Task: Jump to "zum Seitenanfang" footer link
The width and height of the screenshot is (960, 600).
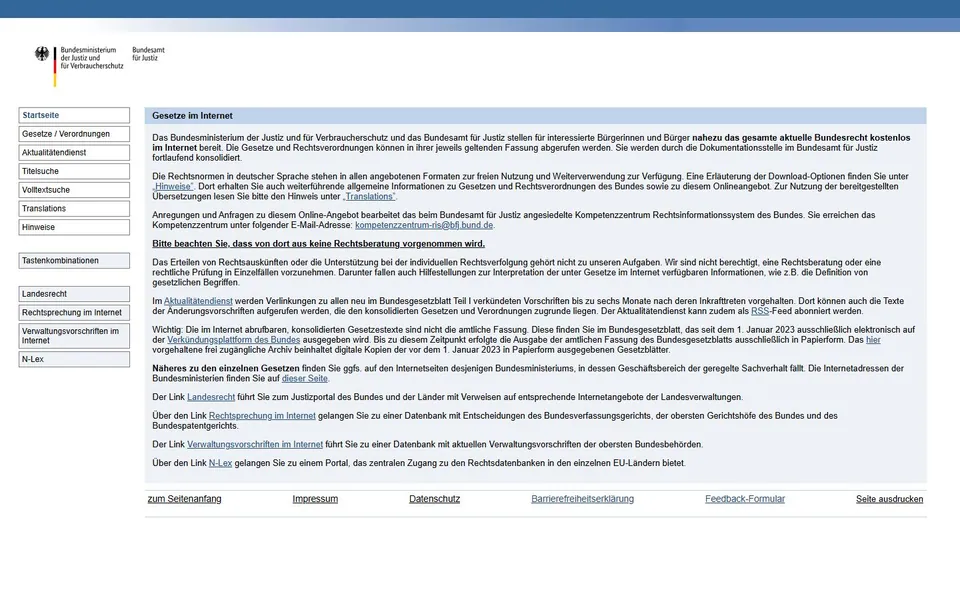Action: click(184, 499)
